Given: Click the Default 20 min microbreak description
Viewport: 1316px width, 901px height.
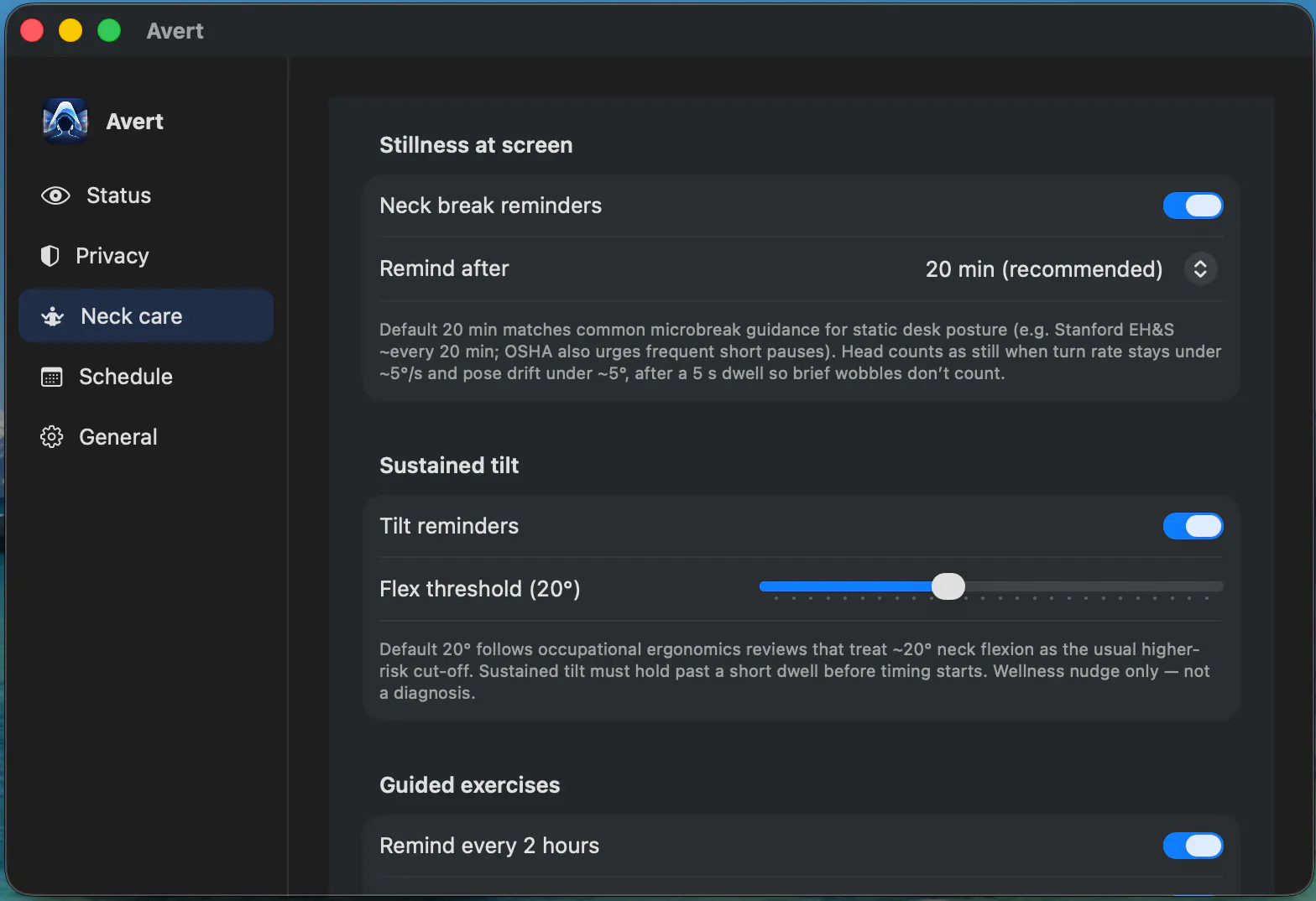Looking at the screenshot, I should 800,352.
